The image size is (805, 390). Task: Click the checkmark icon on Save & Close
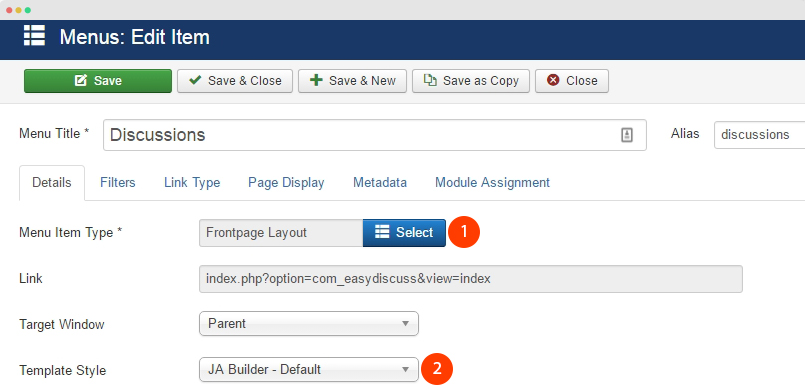[195, 81]
